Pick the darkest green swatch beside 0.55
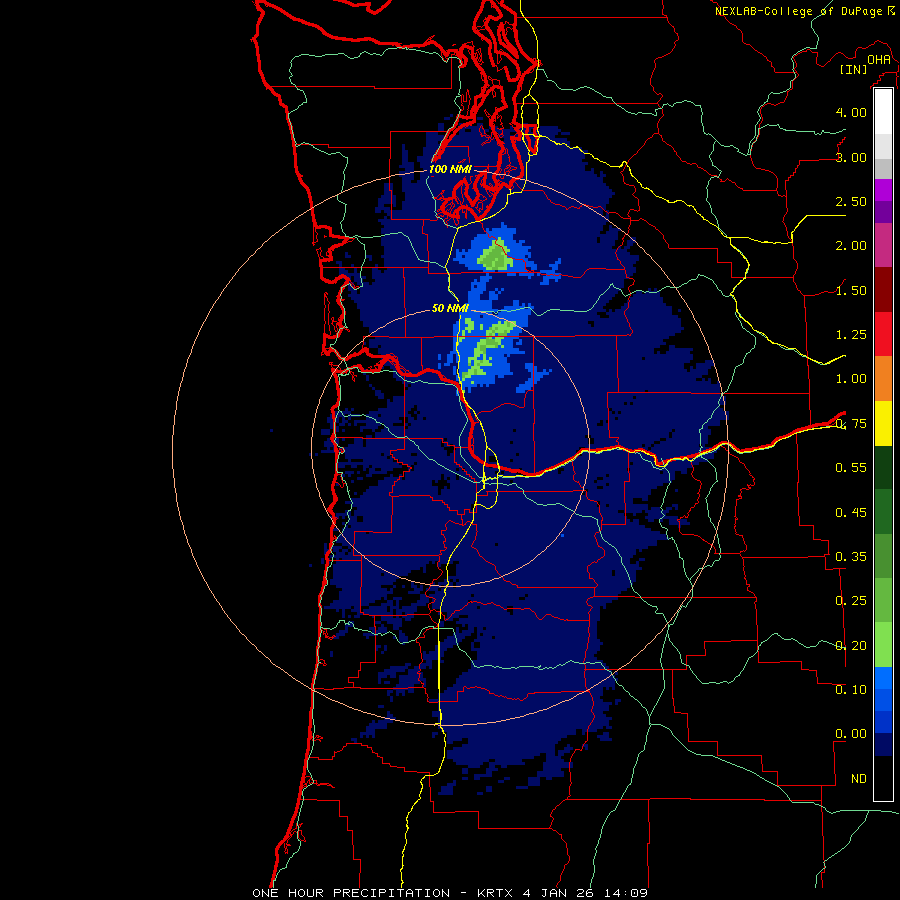Screen dimensions: 900x900 click(883, 468)
